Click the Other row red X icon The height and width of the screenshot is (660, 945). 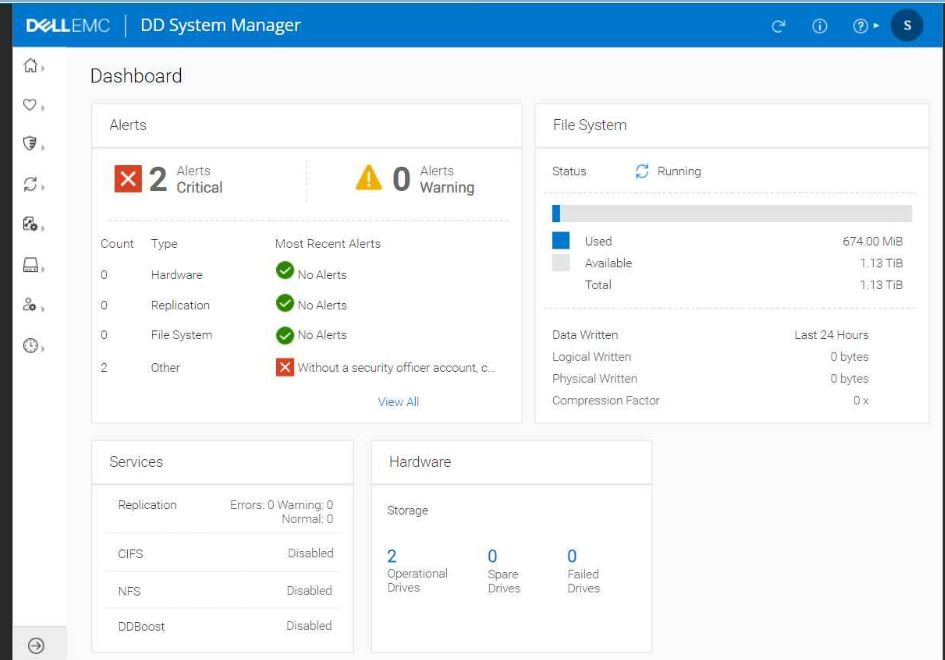point(285,367)
